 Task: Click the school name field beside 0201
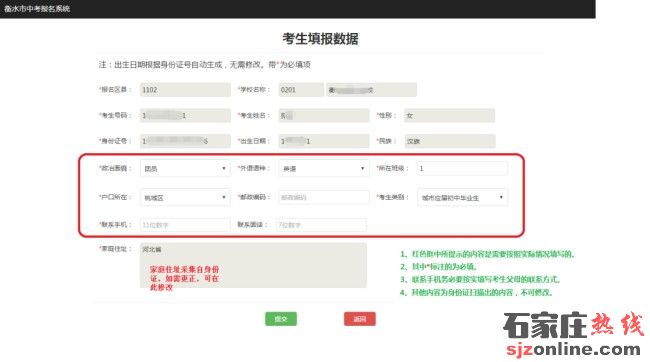[x=371, y=90]
